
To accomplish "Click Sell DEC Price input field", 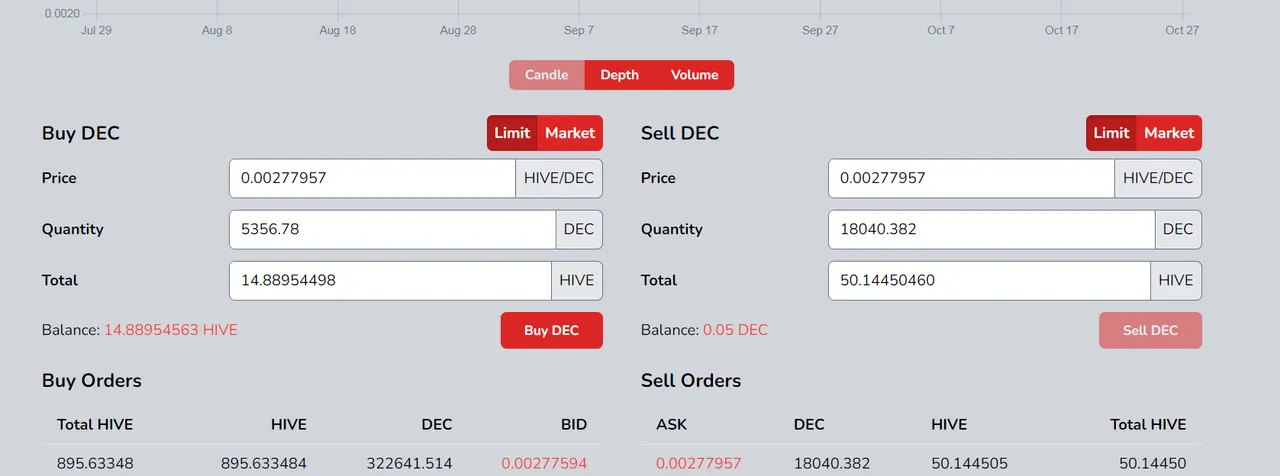I will click(x=971, y=178).
